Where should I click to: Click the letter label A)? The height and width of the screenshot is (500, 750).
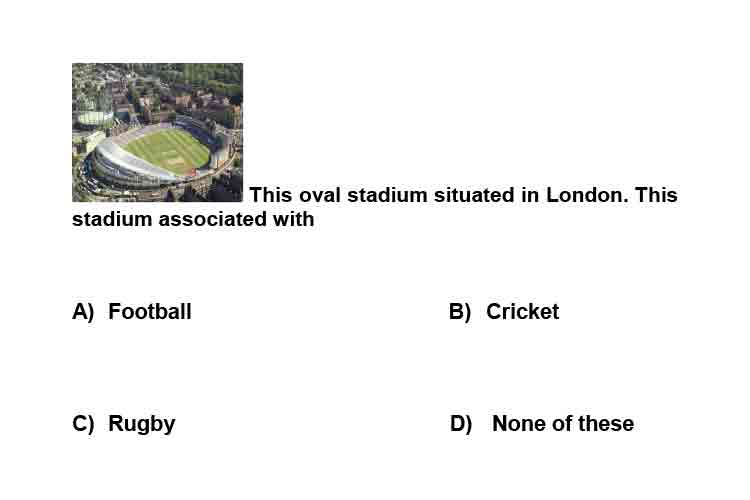[83, 311]
